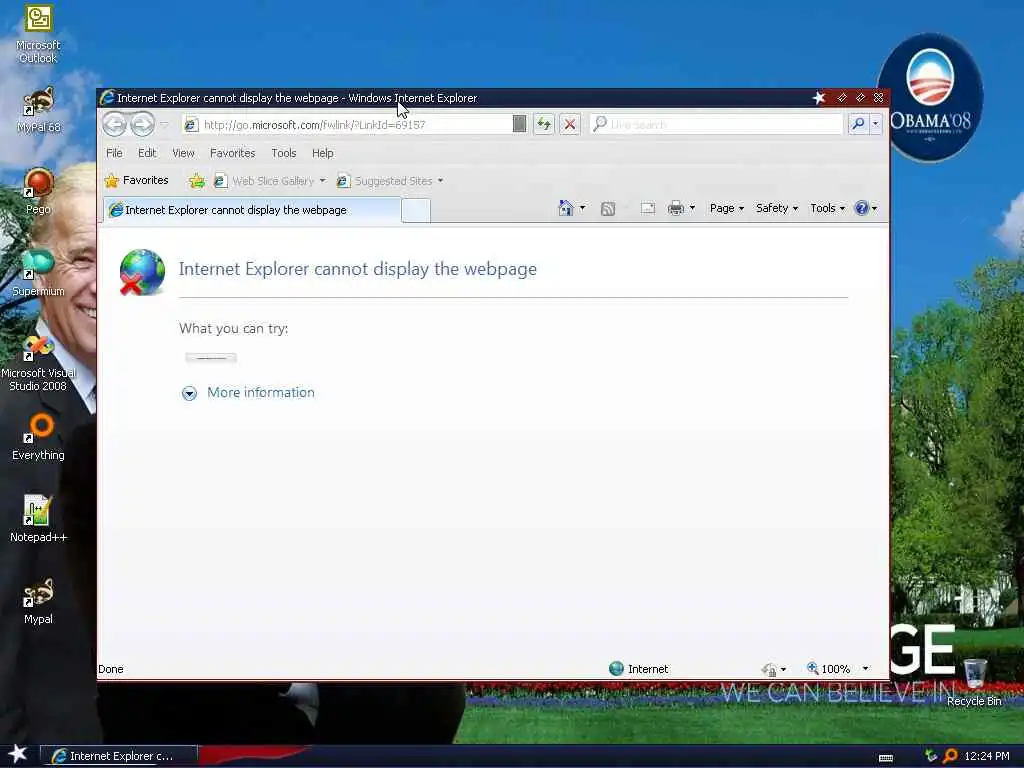This screenshot has width=1024, height=768.
Task: Stop loading with the red X button
Action: (x=570, y=124)
